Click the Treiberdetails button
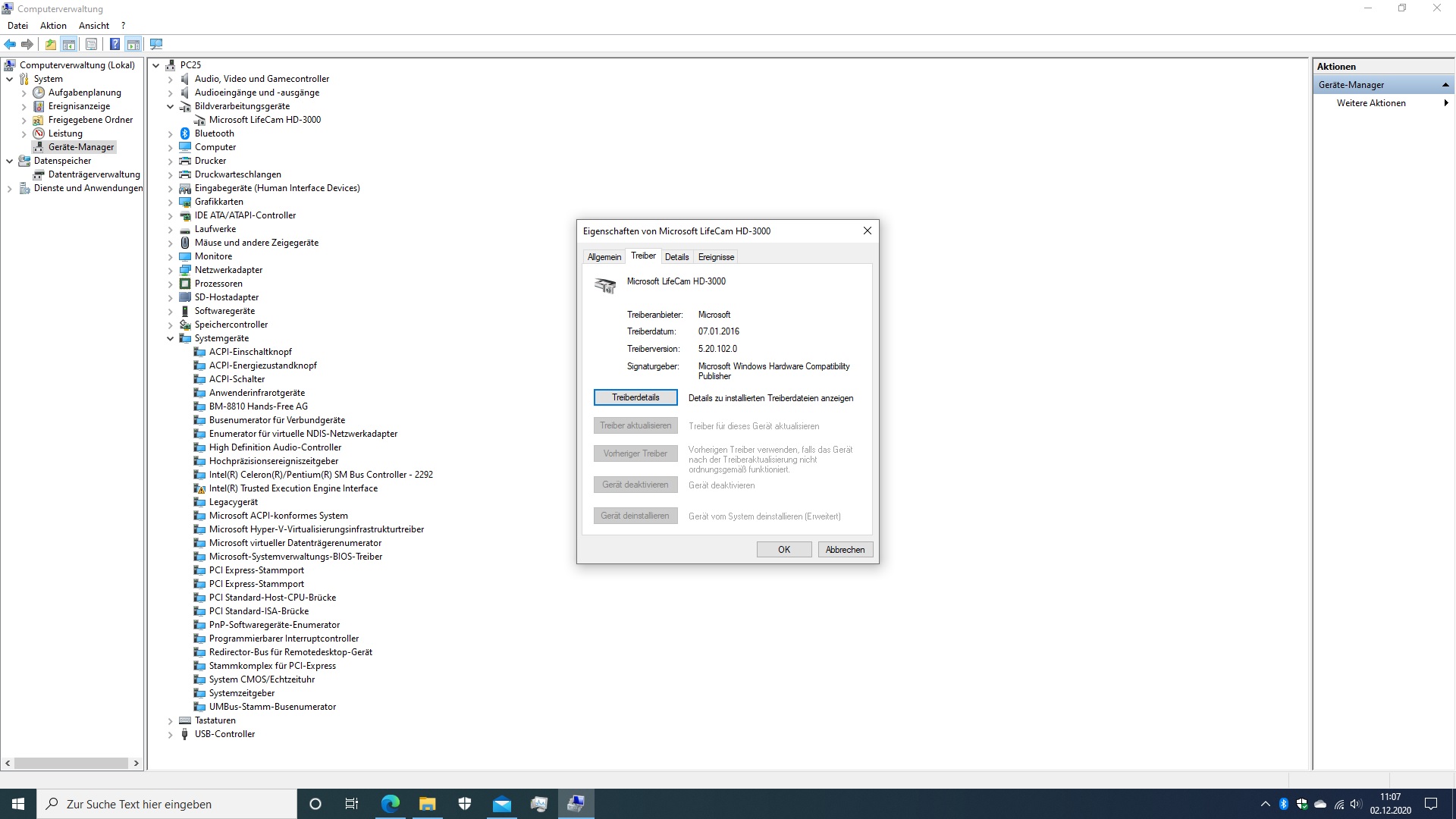 point(635,397)
